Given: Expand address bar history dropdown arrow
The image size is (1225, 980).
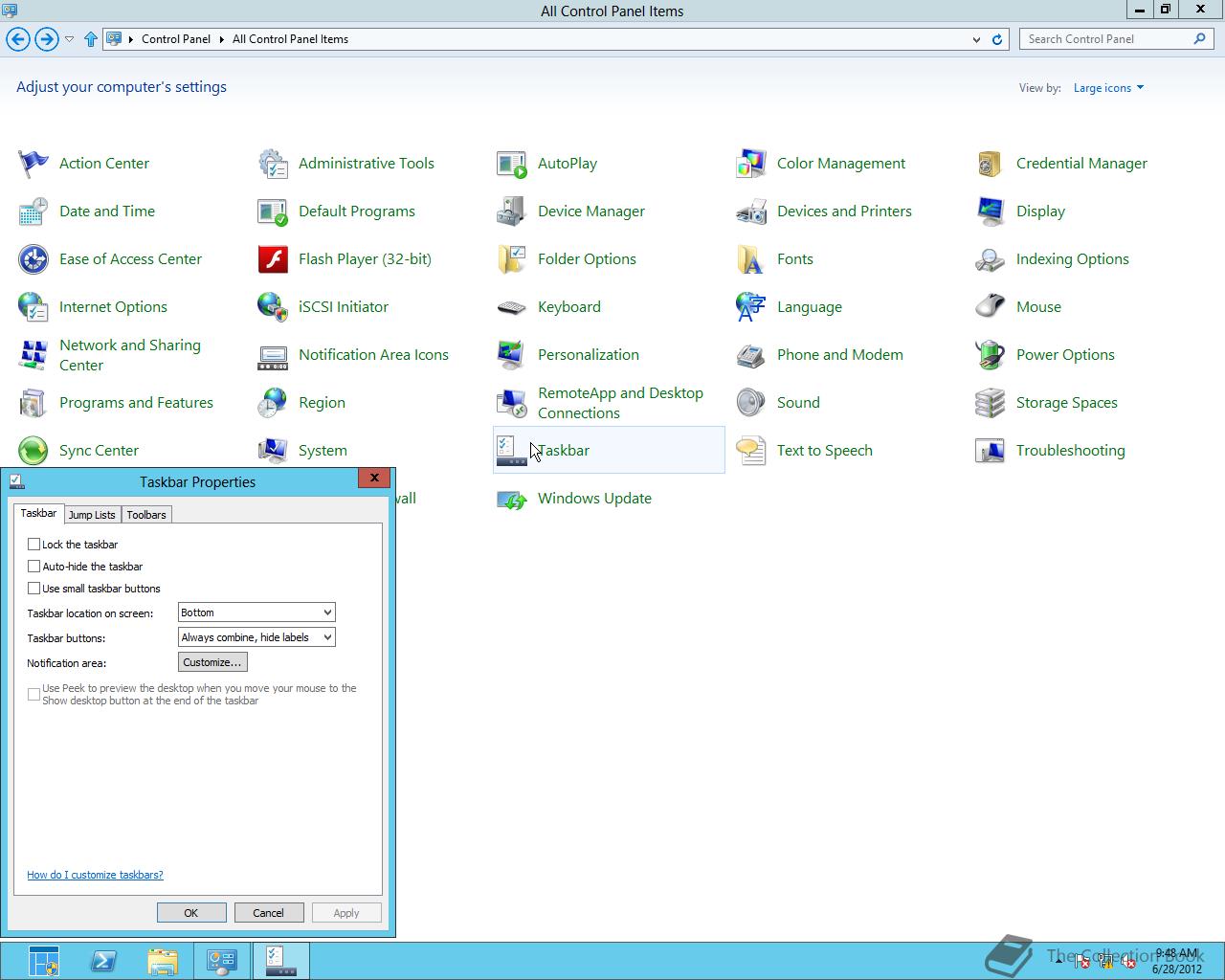Looking at the screenshot, I should click(x=976, y=39).
